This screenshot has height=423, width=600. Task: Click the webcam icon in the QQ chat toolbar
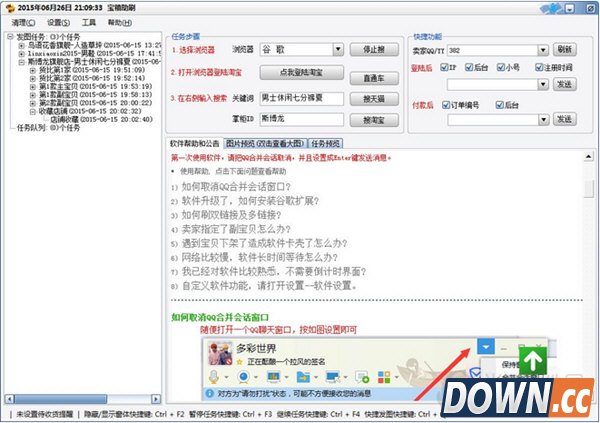(x=244, y=377)
